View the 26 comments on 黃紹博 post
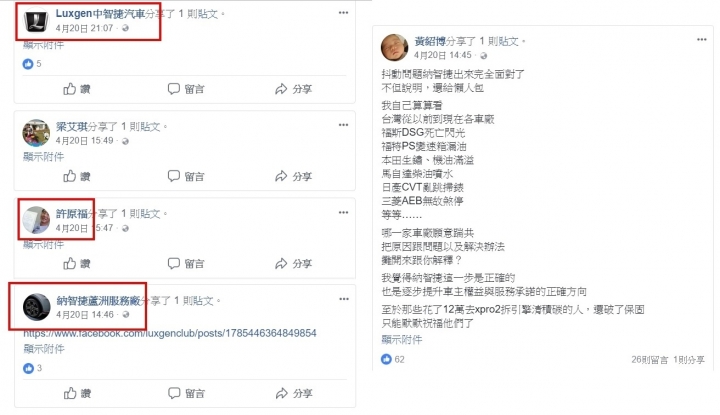Image resolution: width=720 pixels, height=415 pixels. (x=649, y=360)
